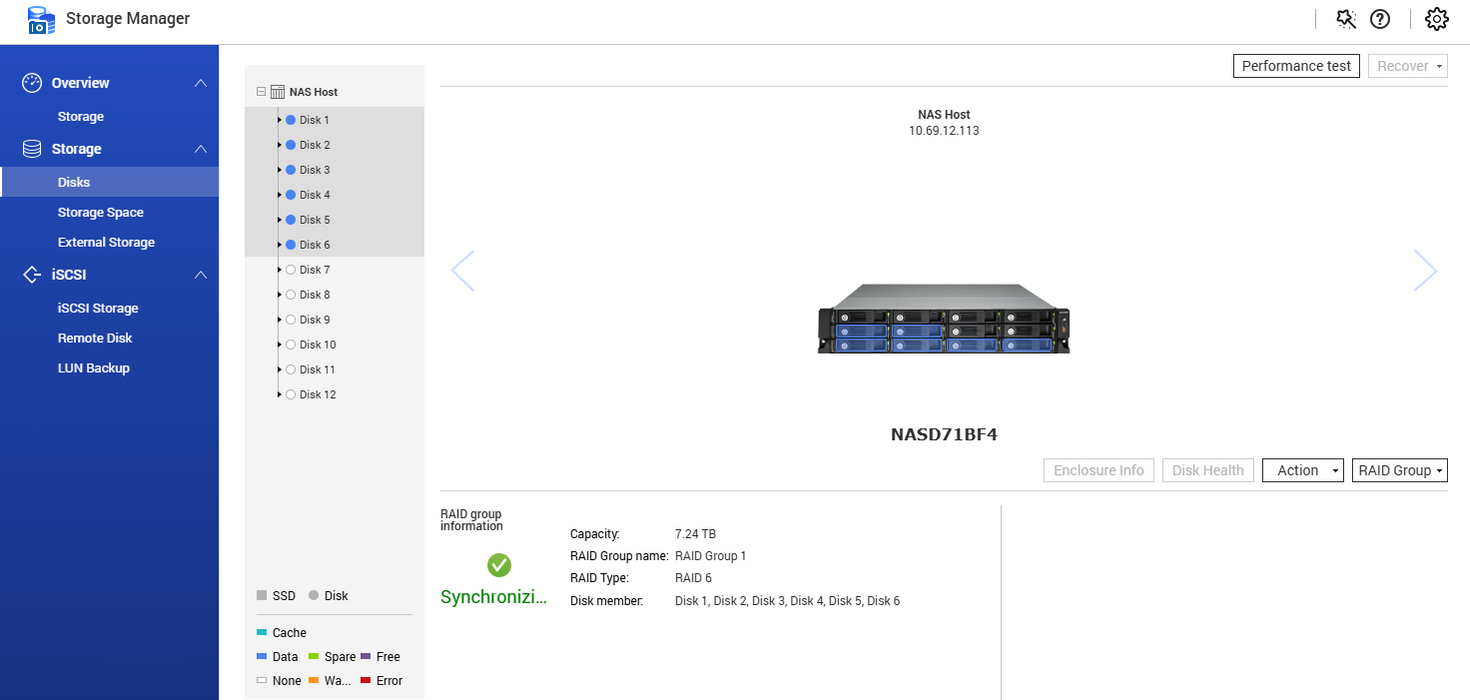Go to Storage Space page
The height and width of the screenshot is (700, 1470).
coord(101,212)
